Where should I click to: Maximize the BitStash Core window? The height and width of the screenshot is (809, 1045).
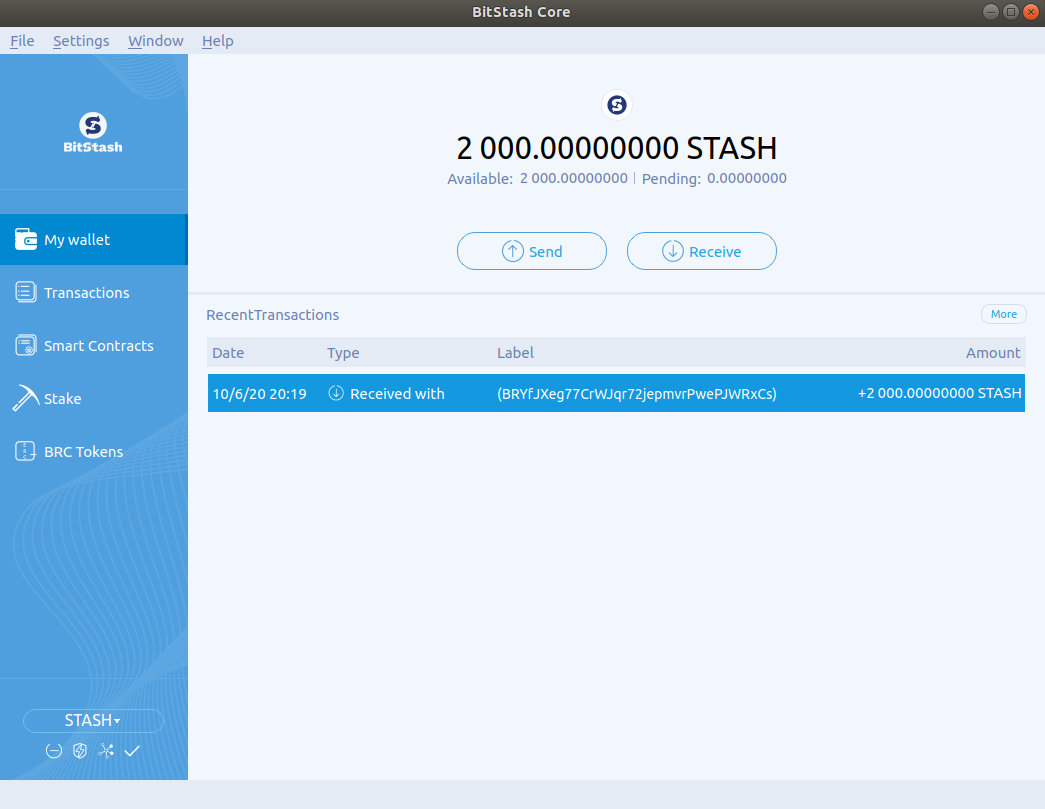click(x=1011, y=12)
